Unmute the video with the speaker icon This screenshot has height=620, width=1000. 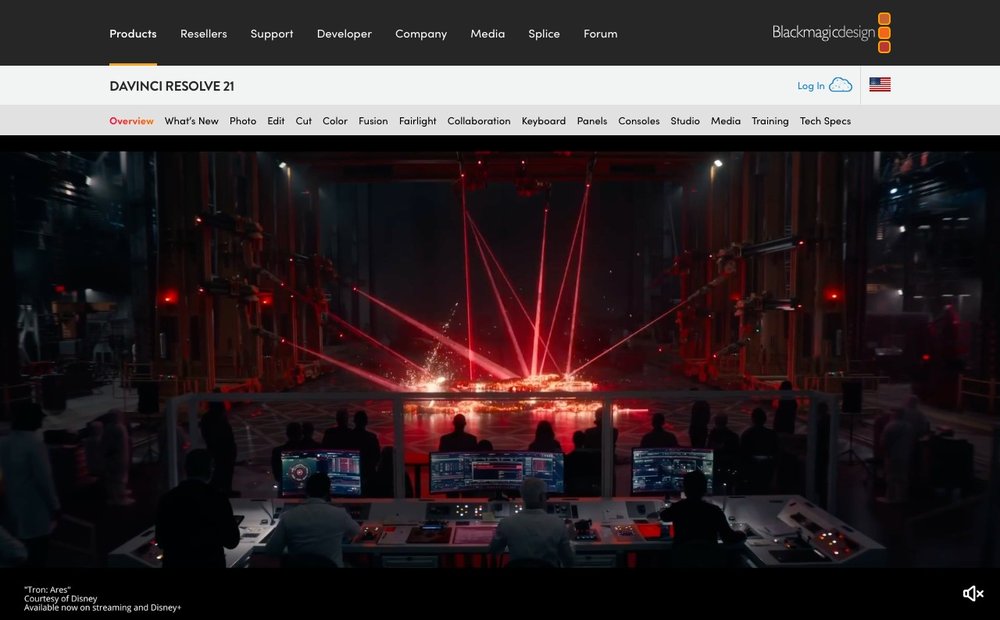973,593
